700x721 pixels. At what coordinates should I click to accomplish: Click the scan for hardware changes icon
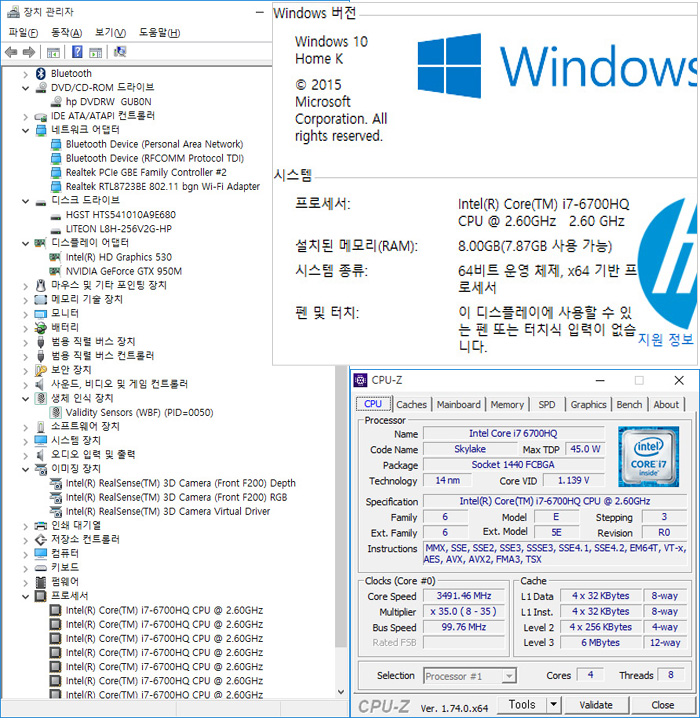pyautogui.click(x=120, y=52)
